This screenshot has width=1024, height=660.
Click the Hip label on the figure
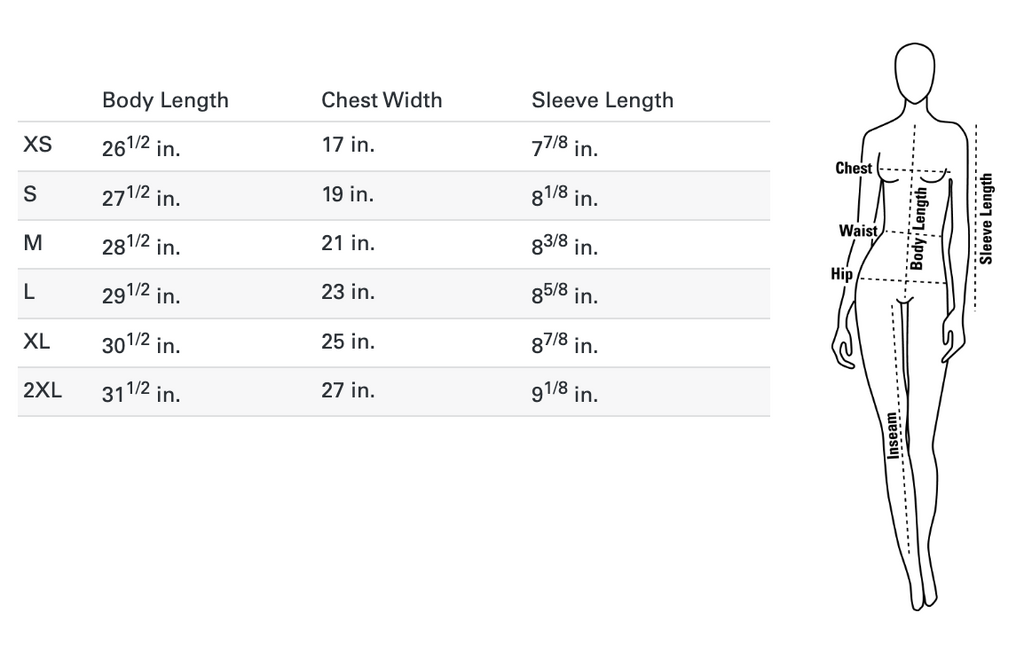842,274
